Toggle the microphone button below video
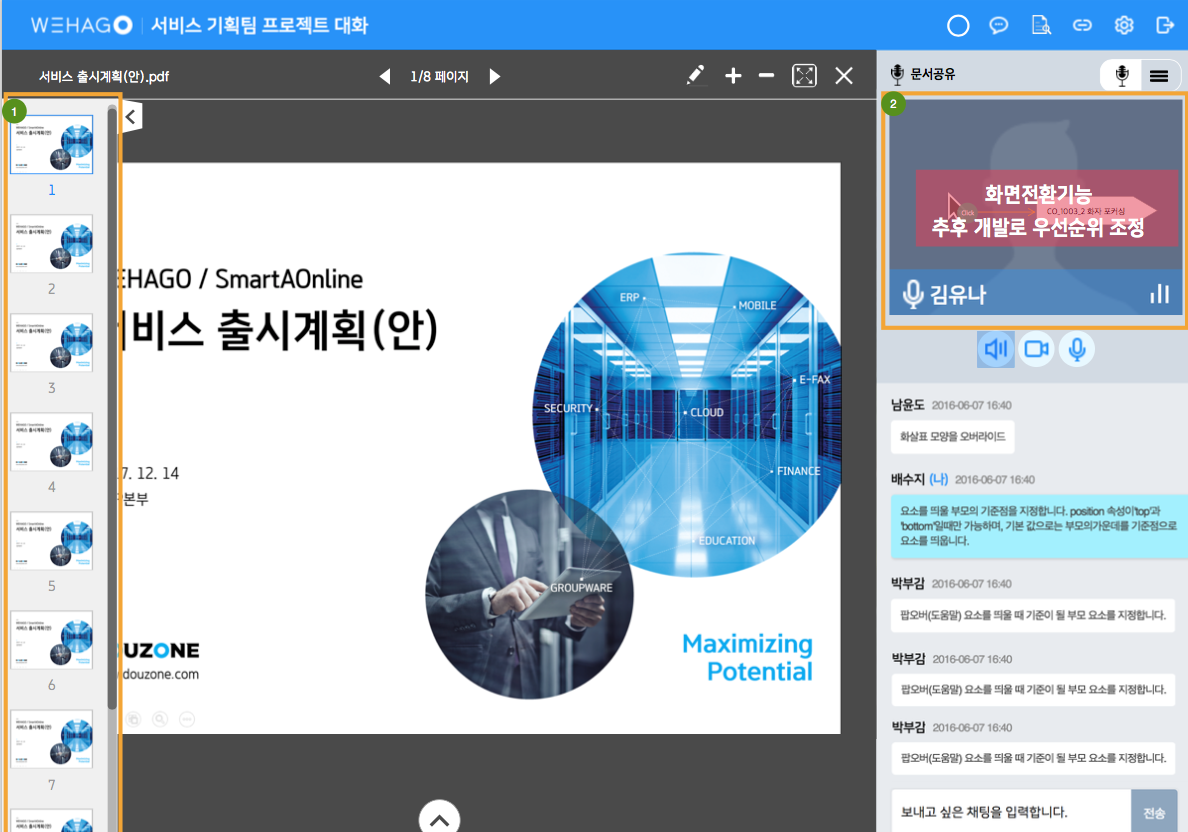The width and height of the screenshot is (1188, 832). (1077, 349)
